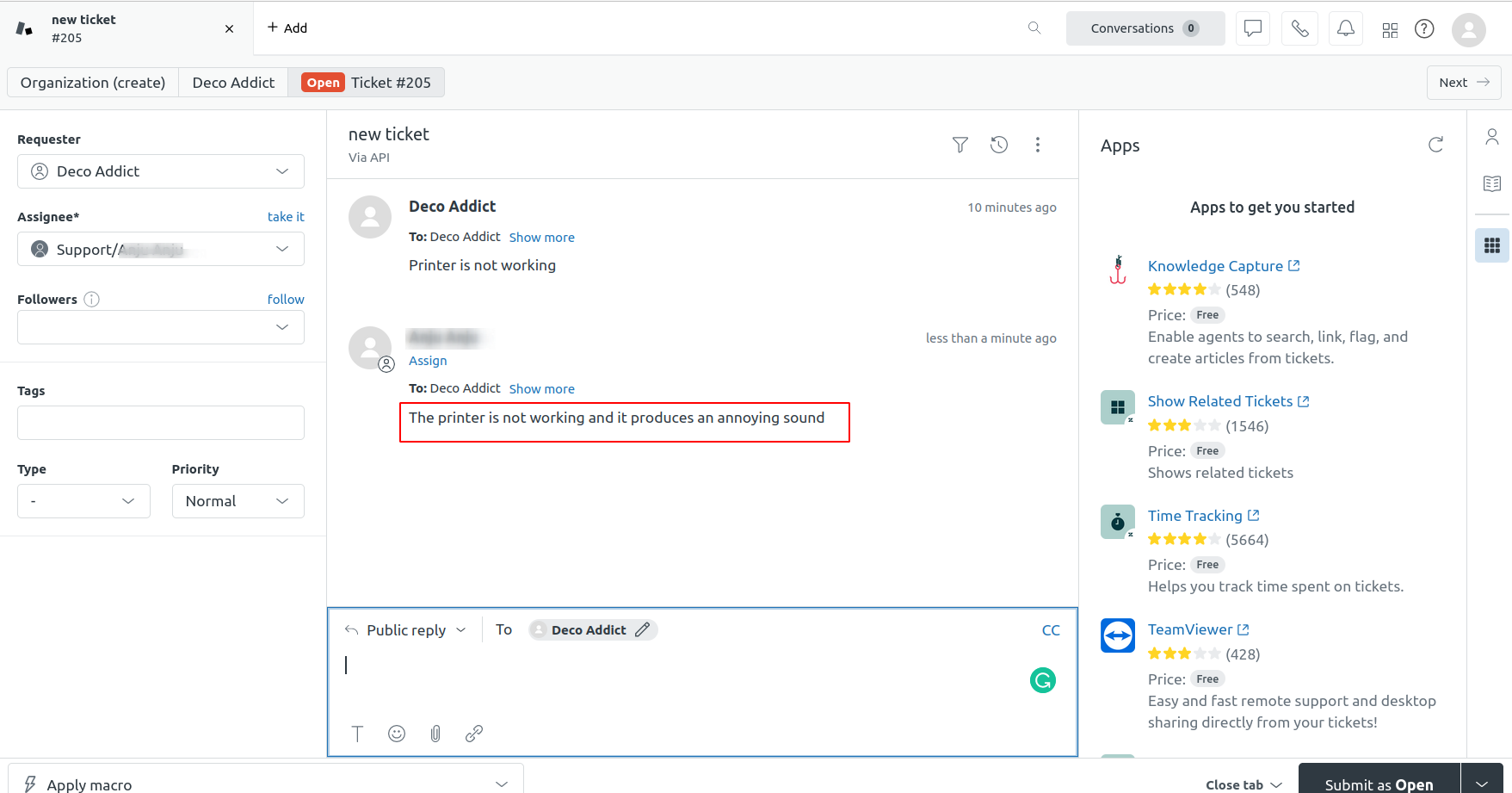
Task: Open the knowledge base sidebar icon
Action: [1492, 183]
